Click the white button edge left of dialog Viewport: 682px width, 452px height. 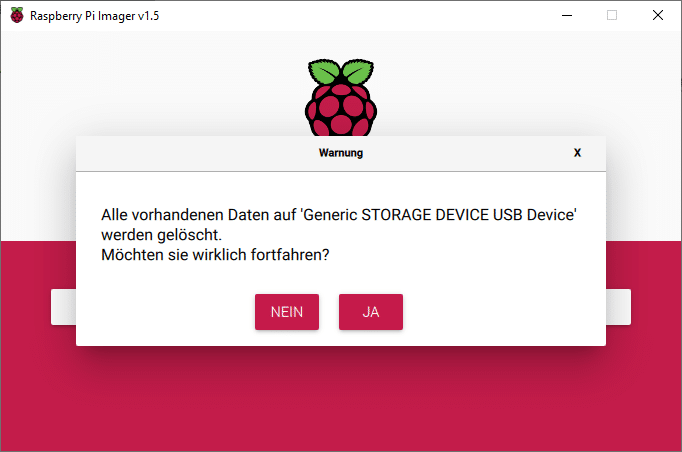pos(63,307)
